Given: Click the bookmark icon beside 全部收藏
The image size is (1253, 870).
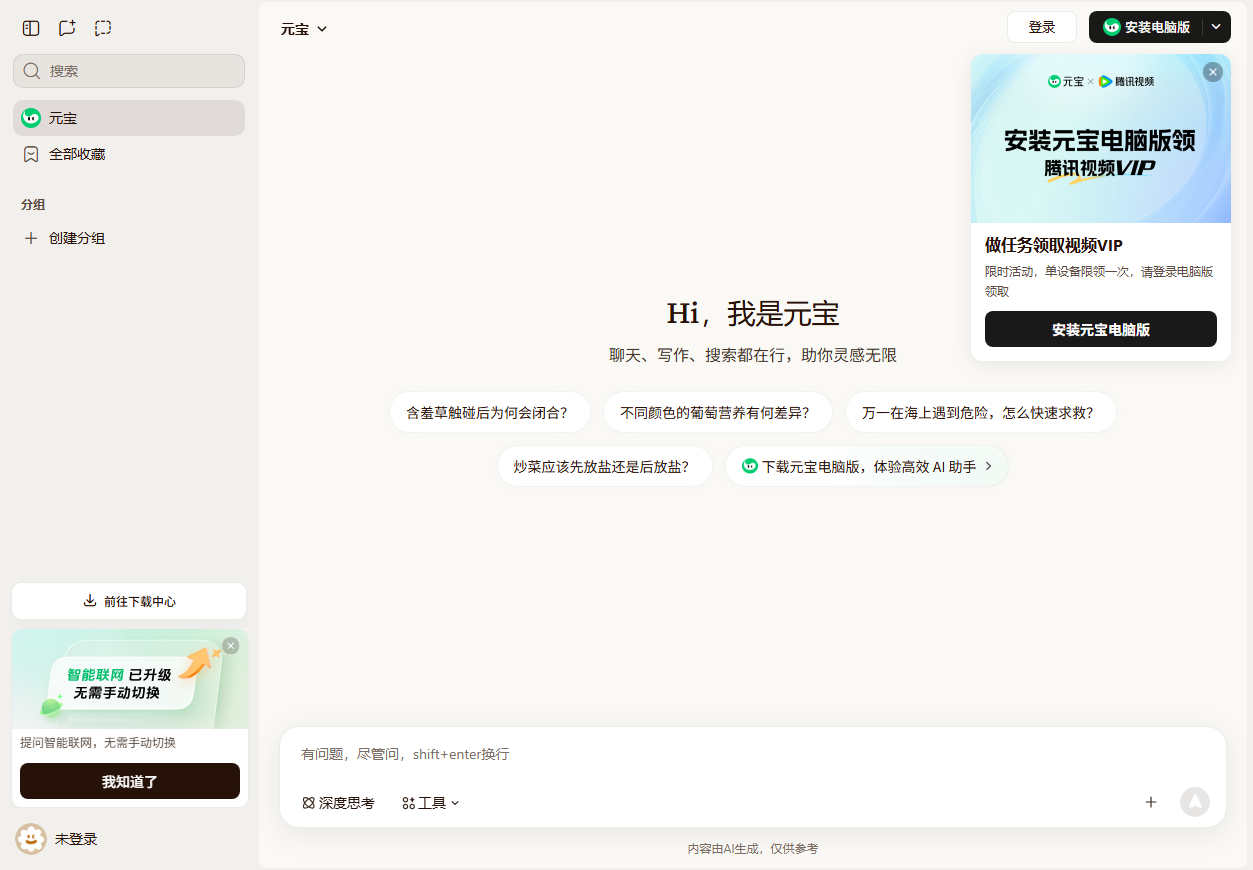Looking at the screenshot, I should (31, 154).
